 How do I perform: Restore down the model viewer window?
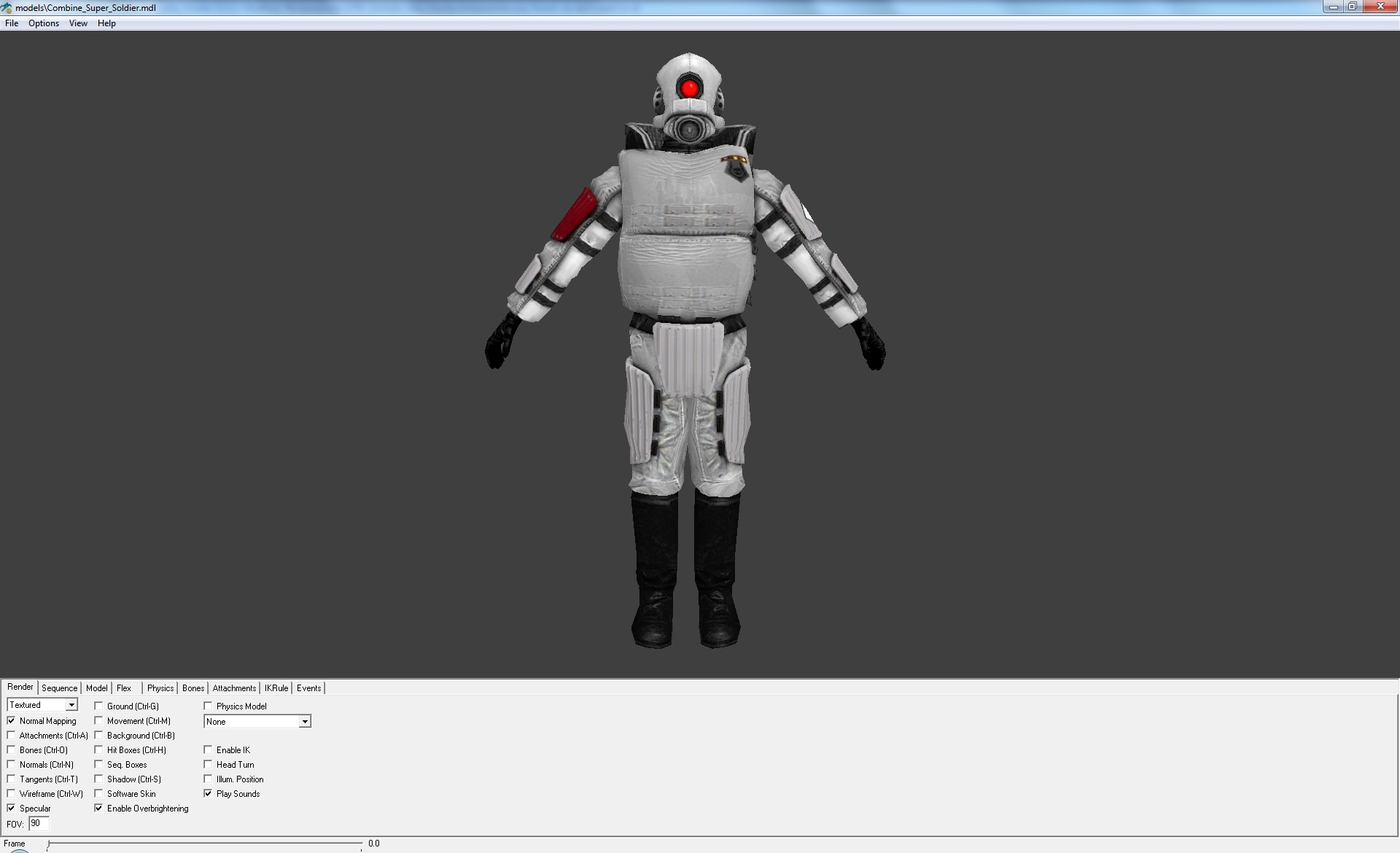pos(1352,7)
